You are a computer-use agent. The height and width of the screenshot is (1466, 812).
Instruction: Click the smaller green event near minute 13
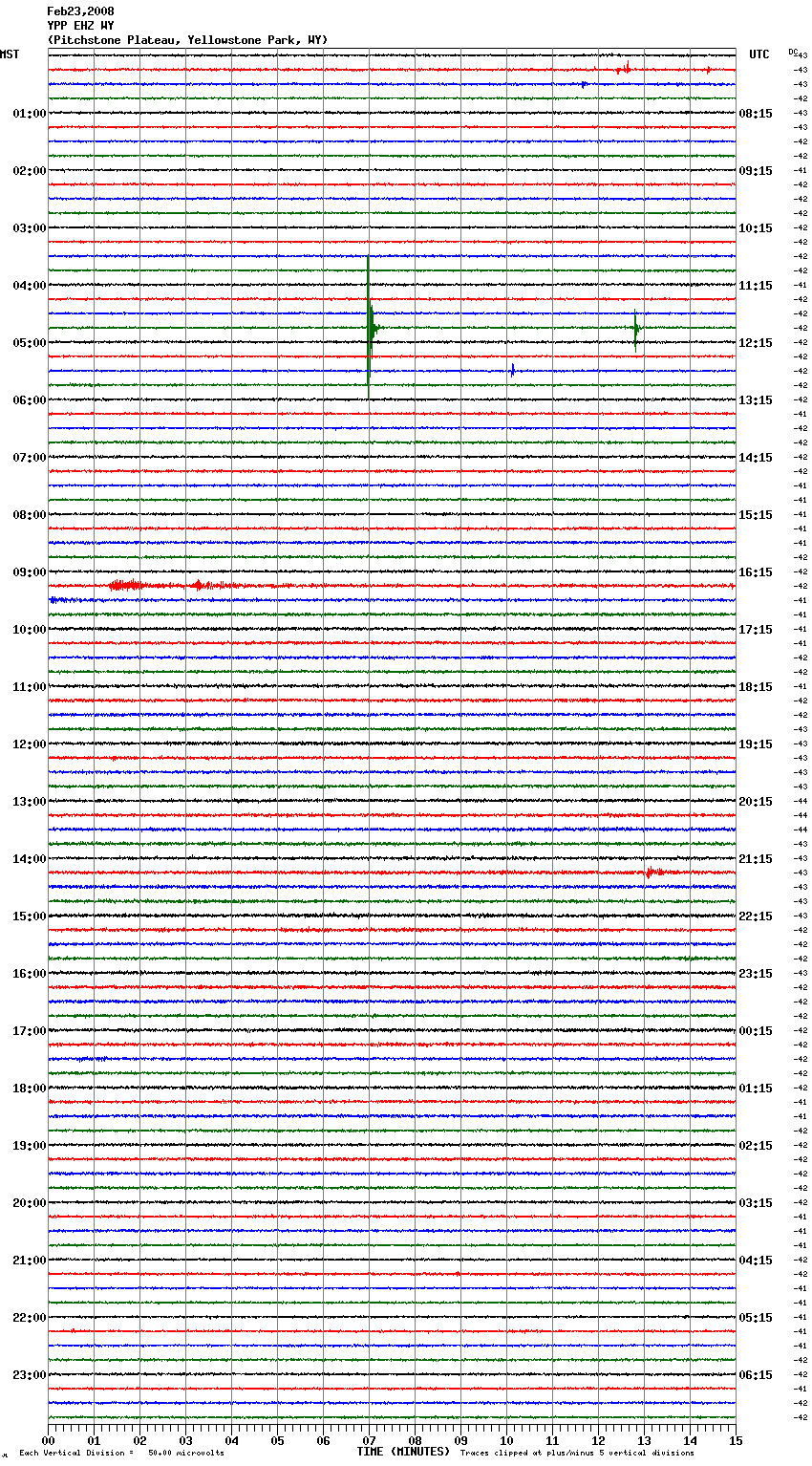[x=635, y=329]
